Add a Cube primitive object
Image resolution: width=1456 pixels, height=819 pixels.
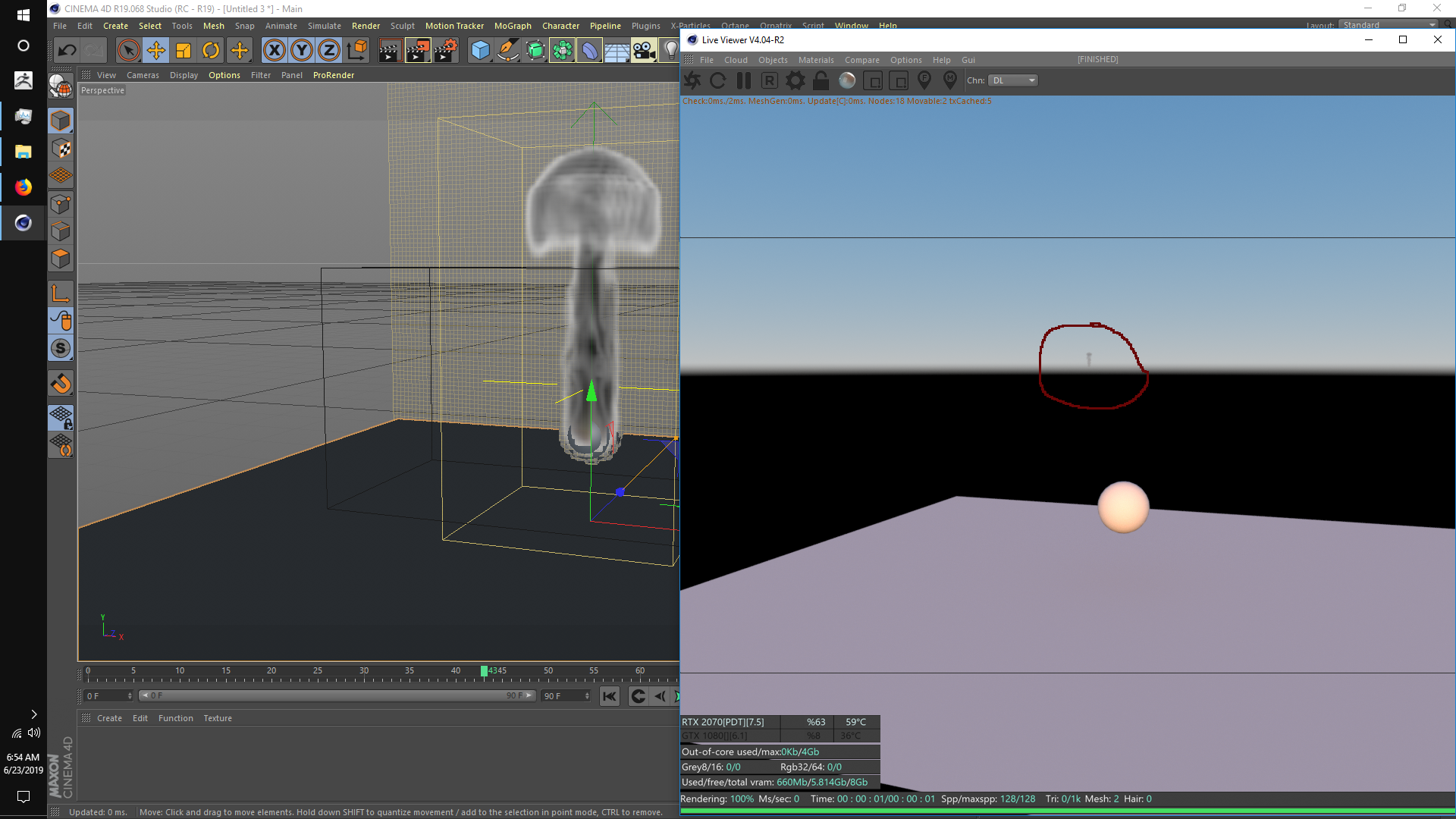point(480,51)
